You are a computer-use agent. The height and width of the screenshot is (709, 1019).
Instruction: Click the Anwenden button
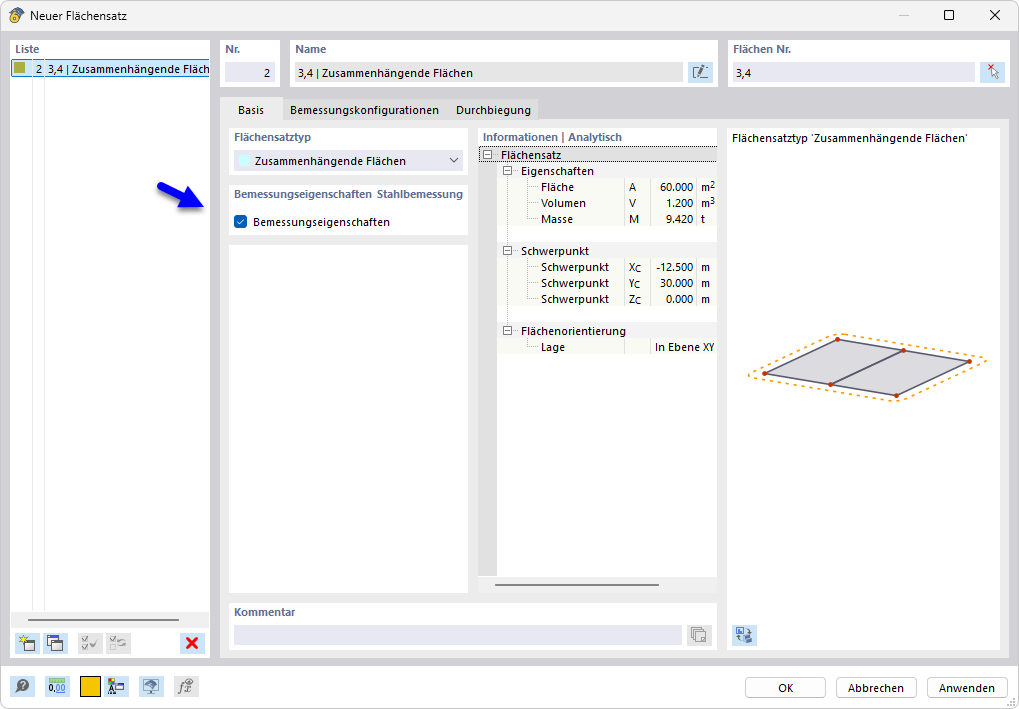pos(967,688)
